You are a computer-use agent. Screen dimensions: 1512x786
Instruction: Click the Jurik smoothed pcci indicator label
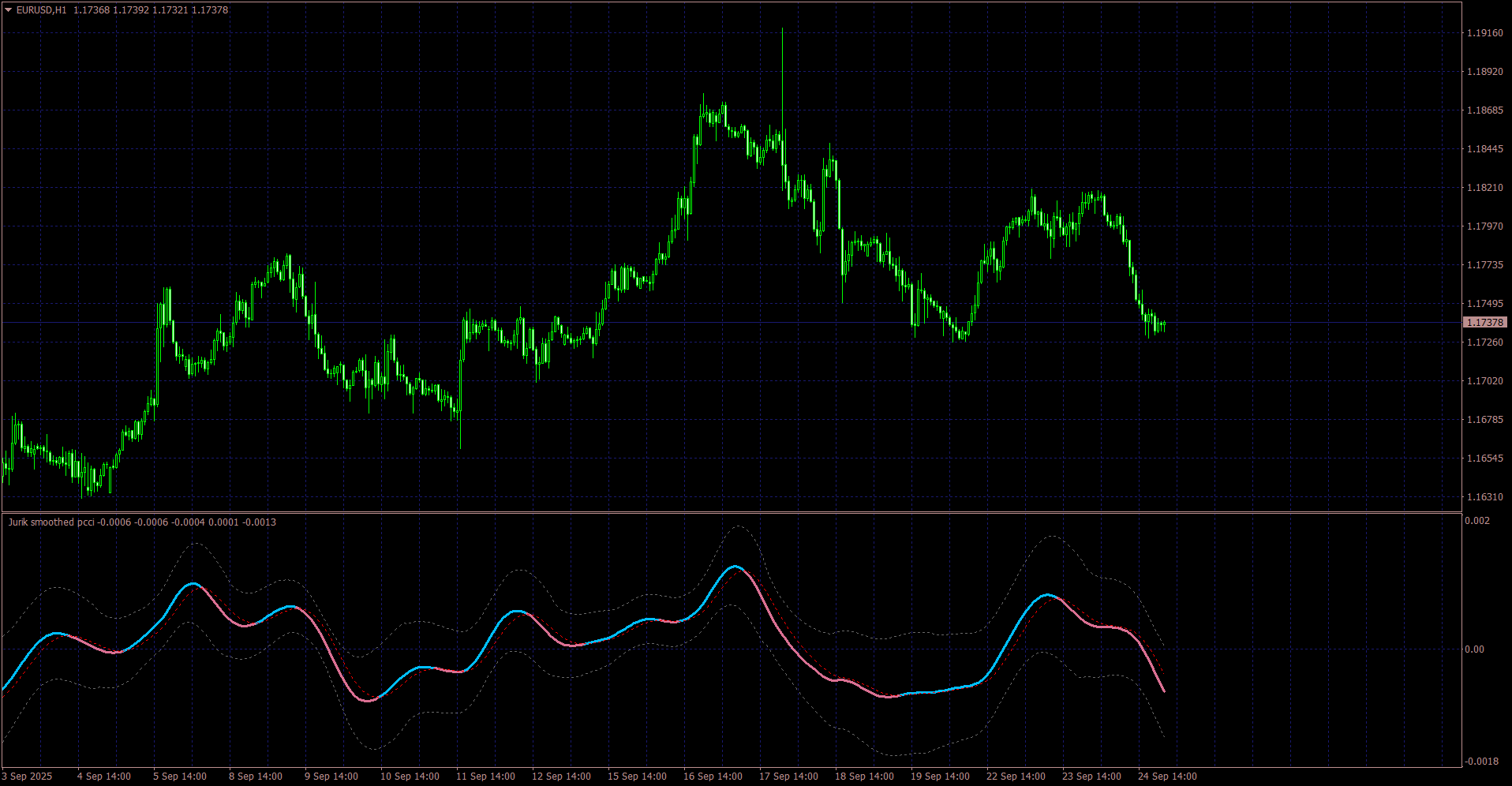point(51,522)
